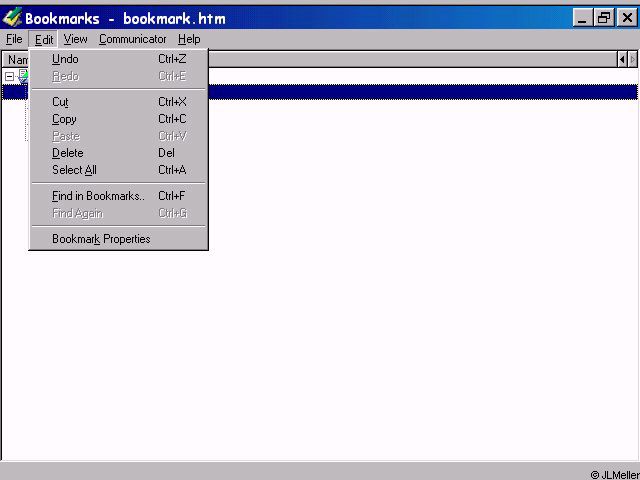Open Bookmark Properties from the Edit menu
Viewport: 640px width, 480px height.
pyautogui.click(x=119, y=239)
